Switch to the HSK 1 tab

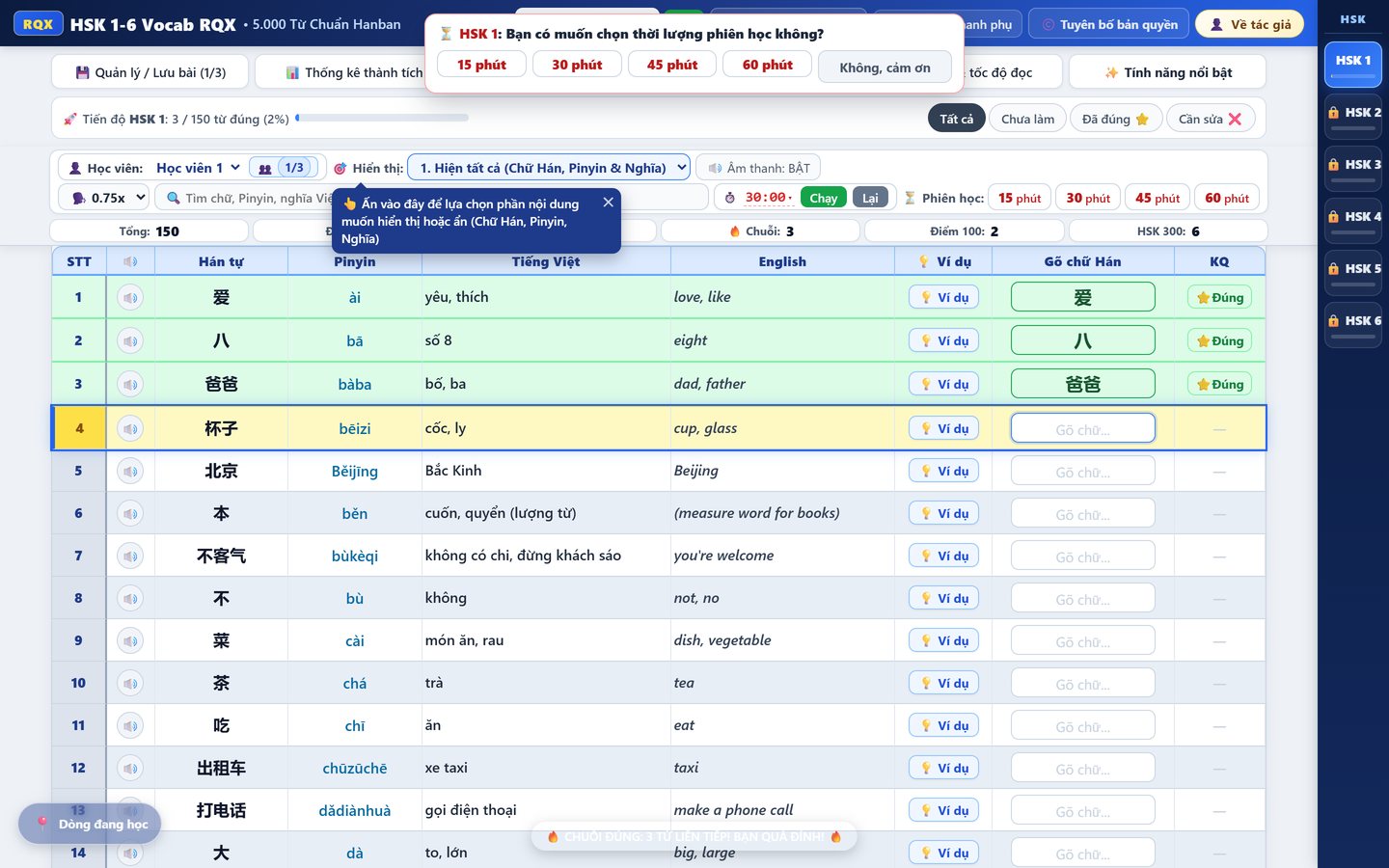1353,65
